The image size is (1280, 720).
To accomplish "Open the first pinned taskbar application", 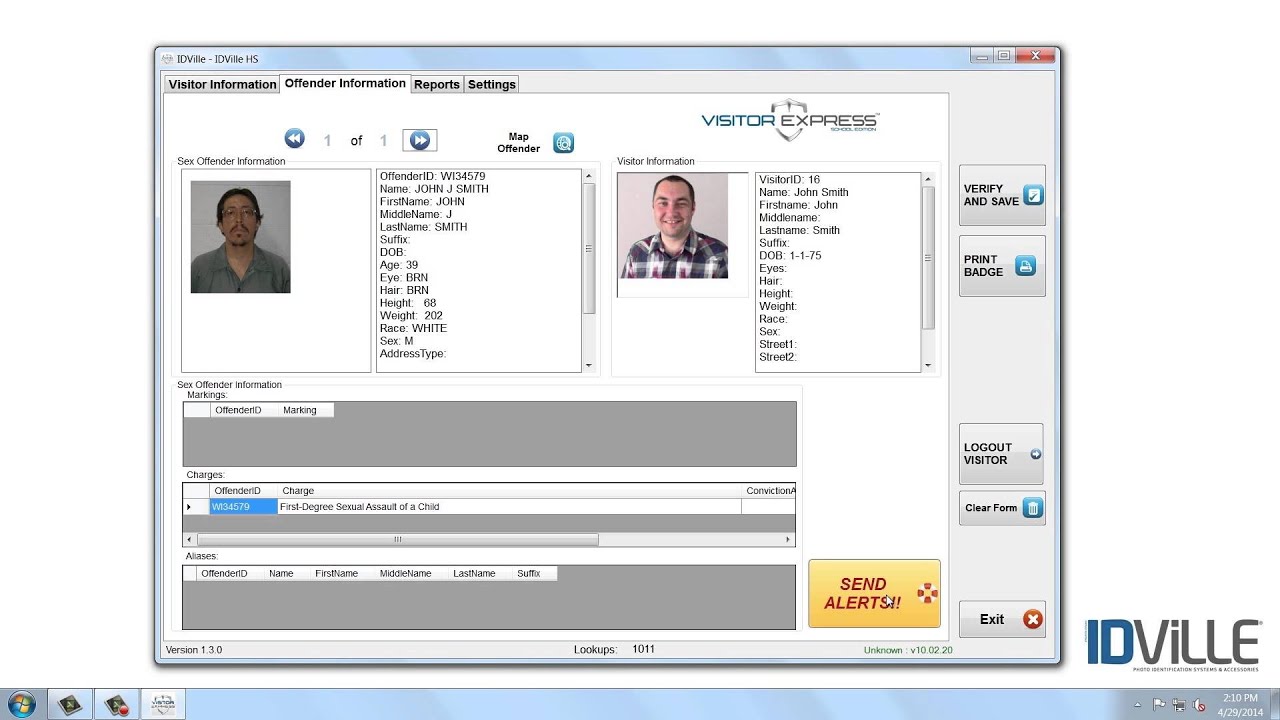I will tap(69, 704).
